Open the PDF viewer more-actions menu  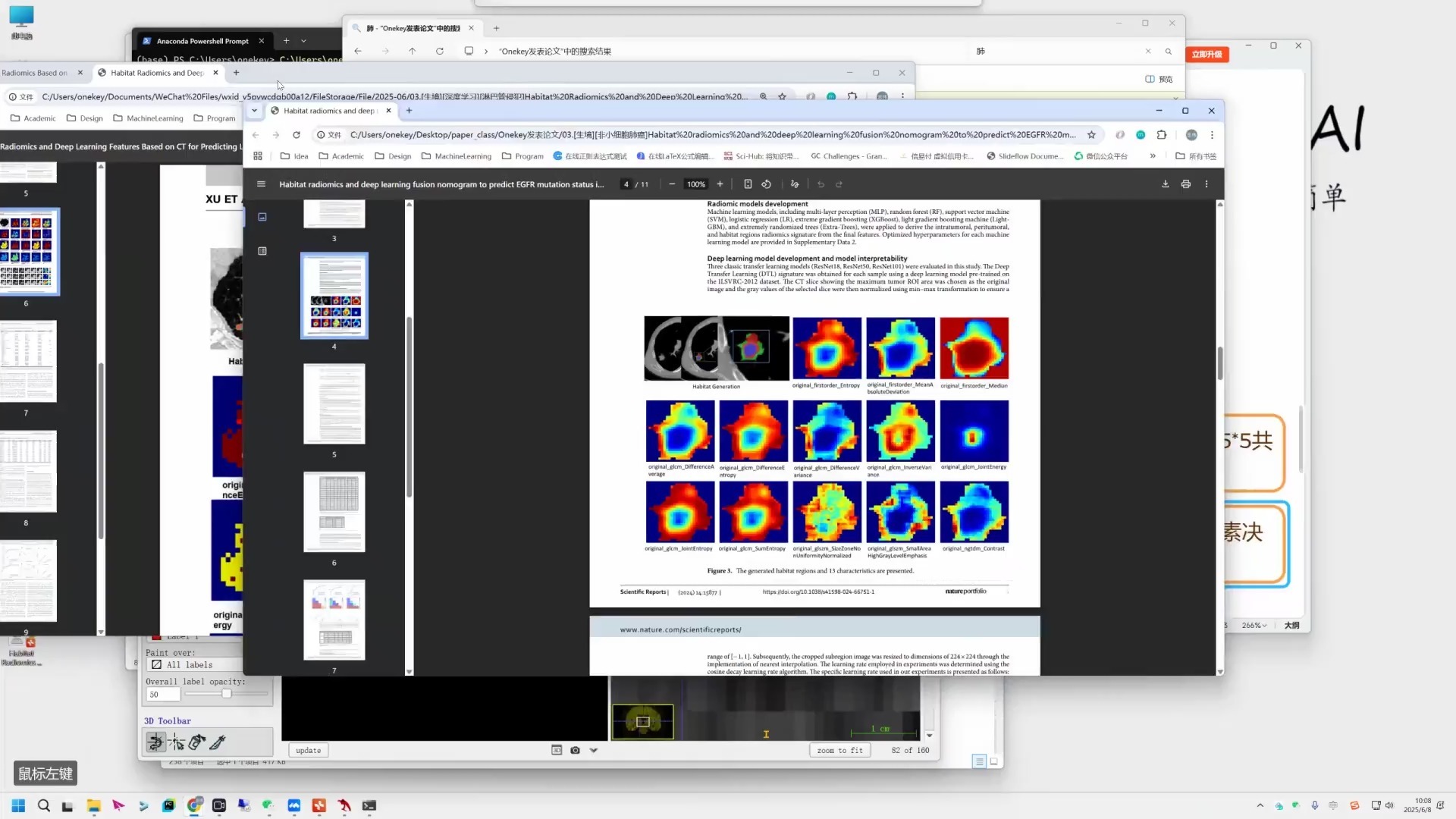1207,184
